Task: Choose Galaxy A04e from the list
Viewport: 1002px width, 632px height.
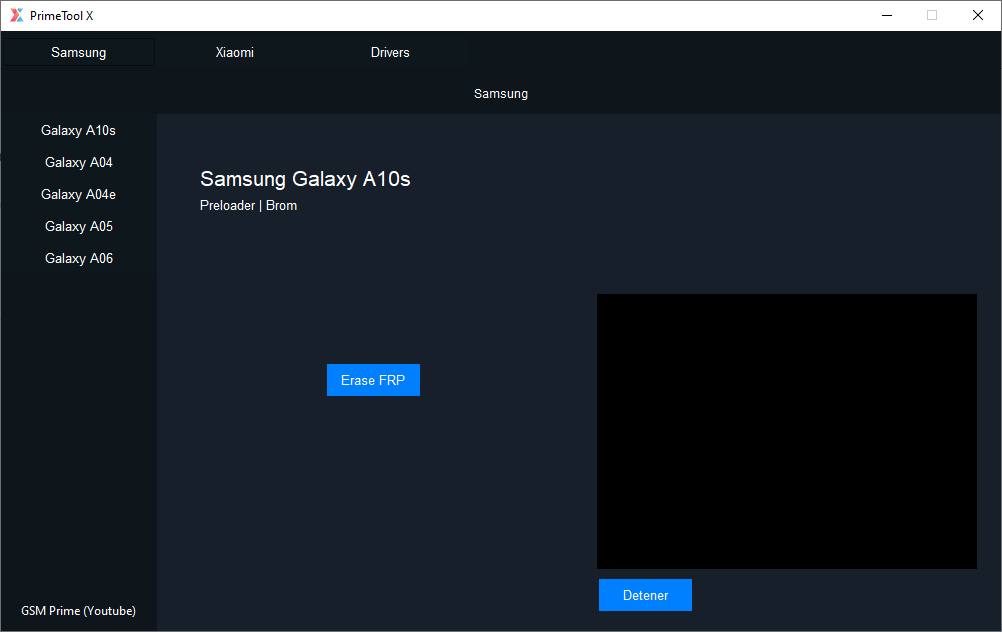Action: [x=79, y=194]
